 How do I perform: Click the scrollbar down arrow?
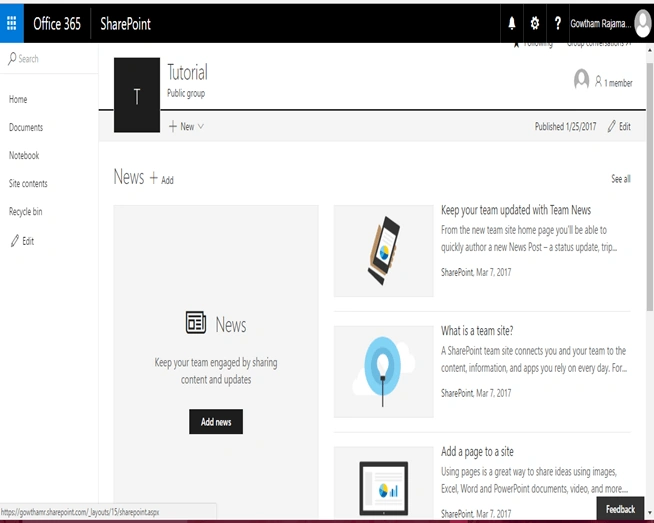pyautogui.click(x=650, y=513)
